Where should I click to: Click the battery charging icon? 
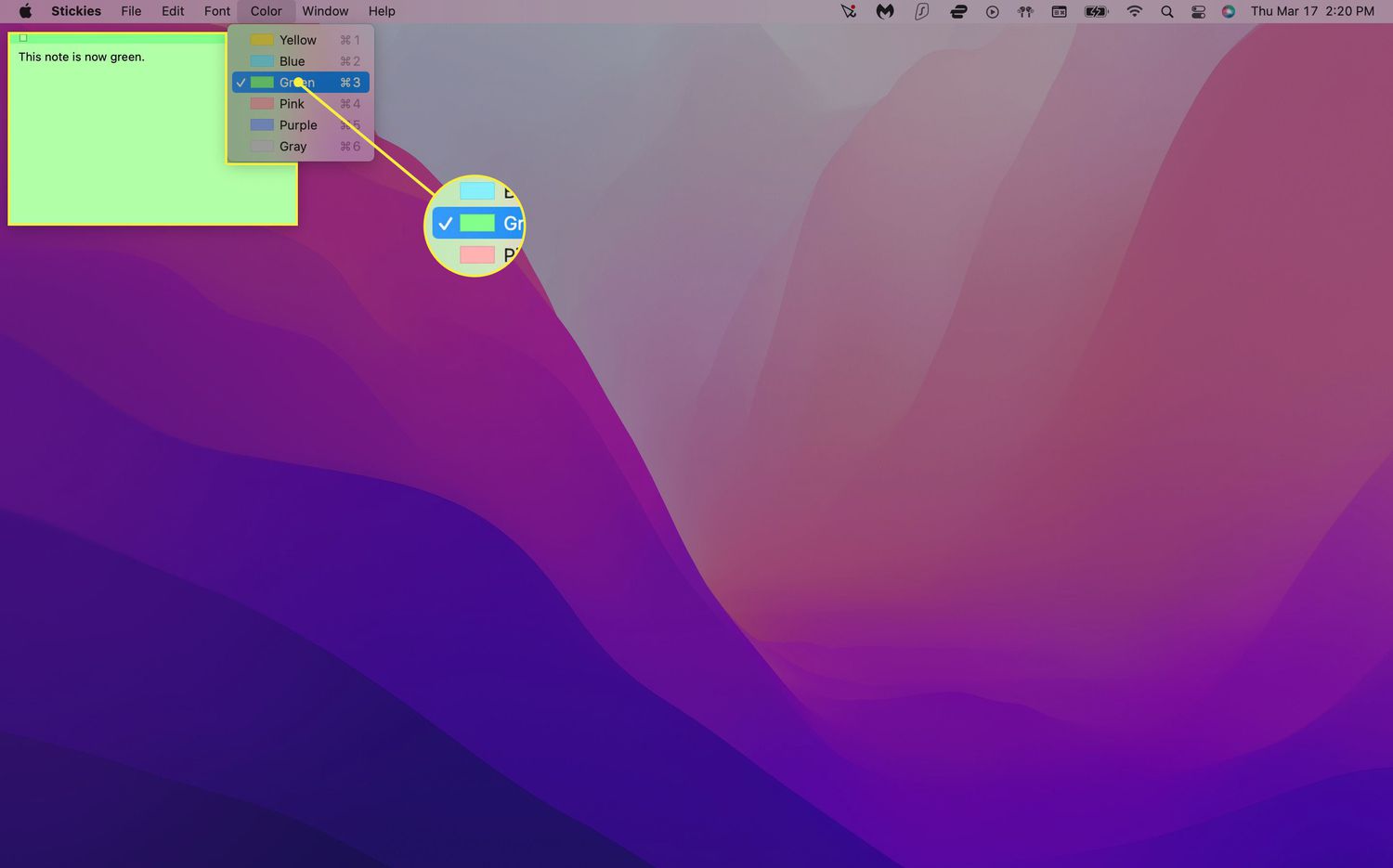tap(1097, 11)
